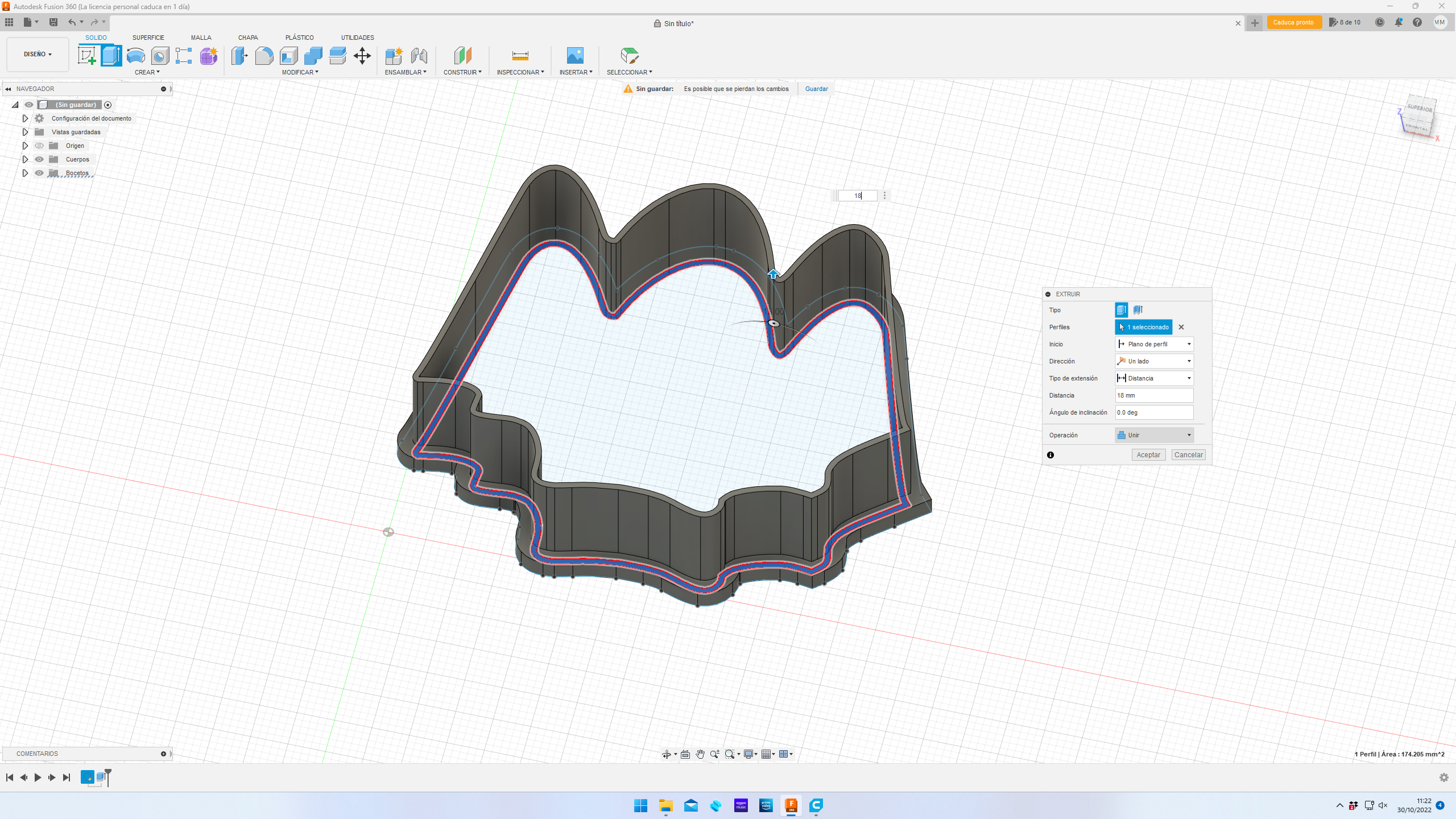
Task: Select the Fillet tool in Modificar
Action: (264, 56)
